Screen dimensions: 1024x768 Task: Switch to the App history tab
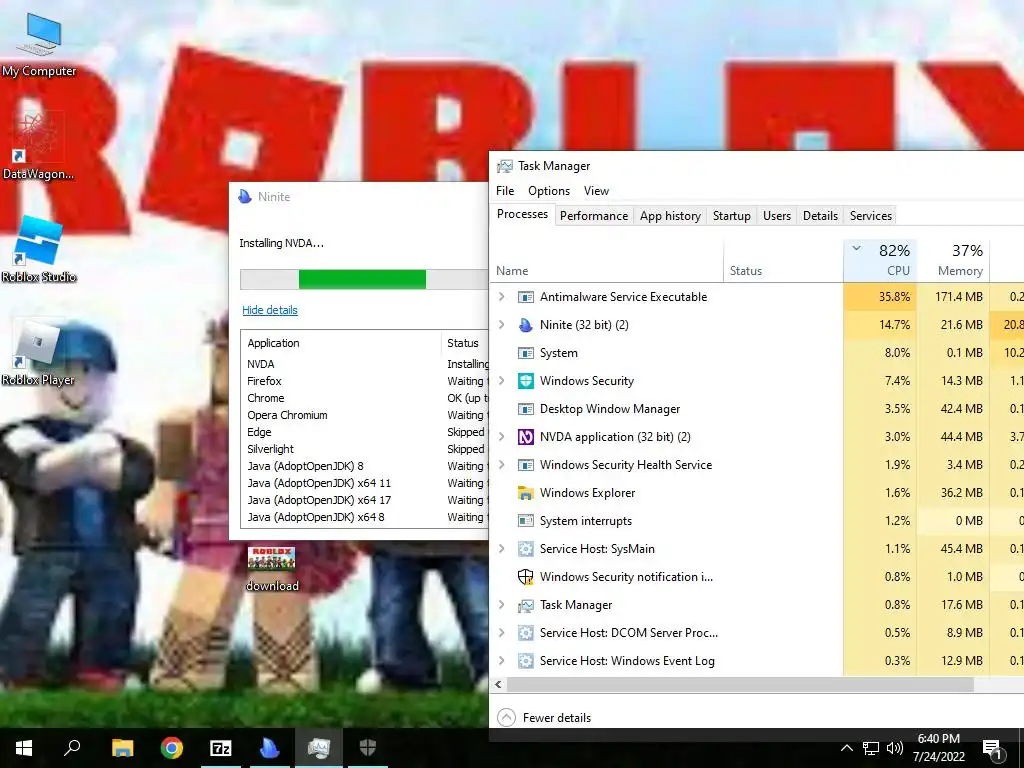[x=670, y=216]
